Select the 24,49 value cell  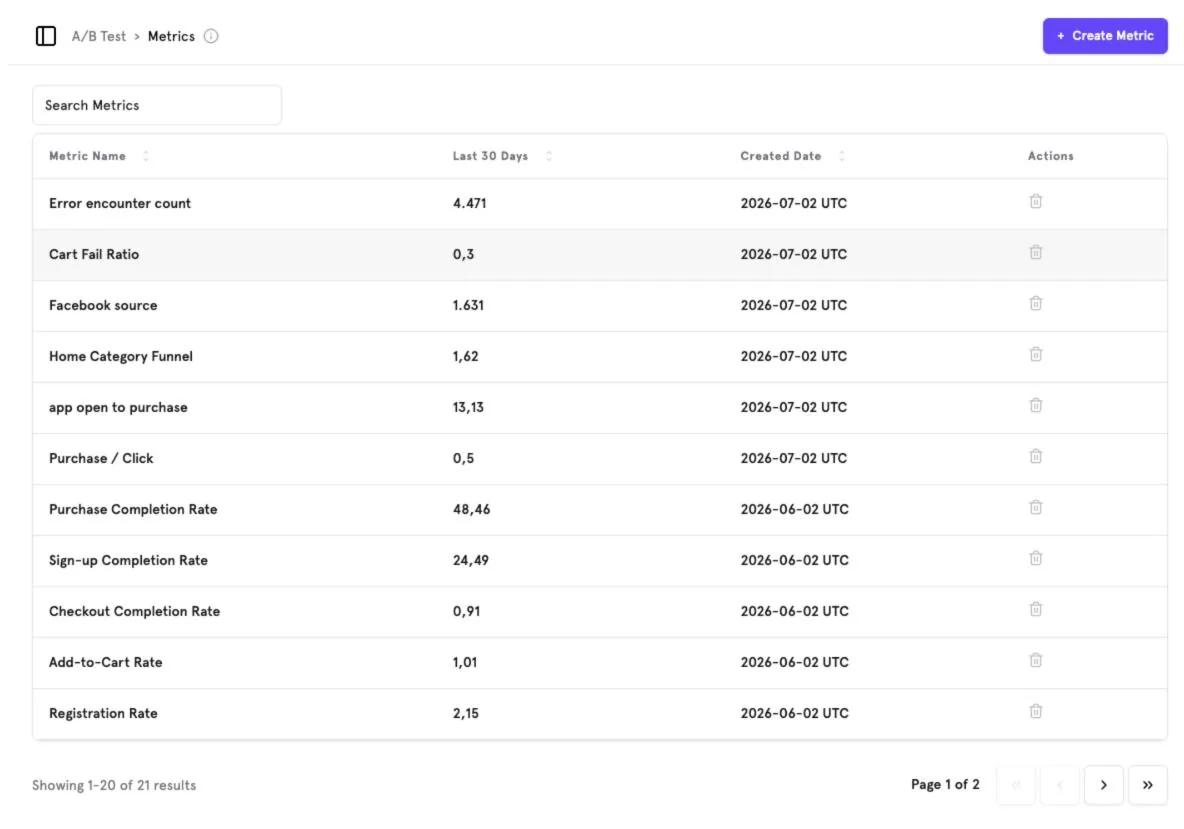point(471,560)
